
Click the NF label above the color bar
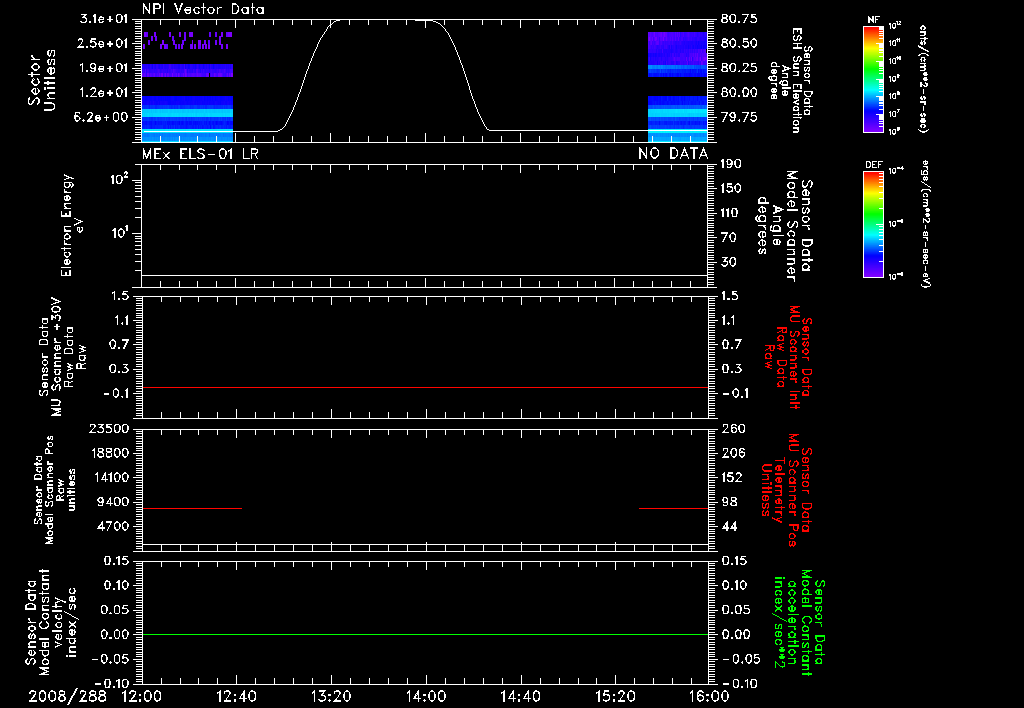(873, 20)
